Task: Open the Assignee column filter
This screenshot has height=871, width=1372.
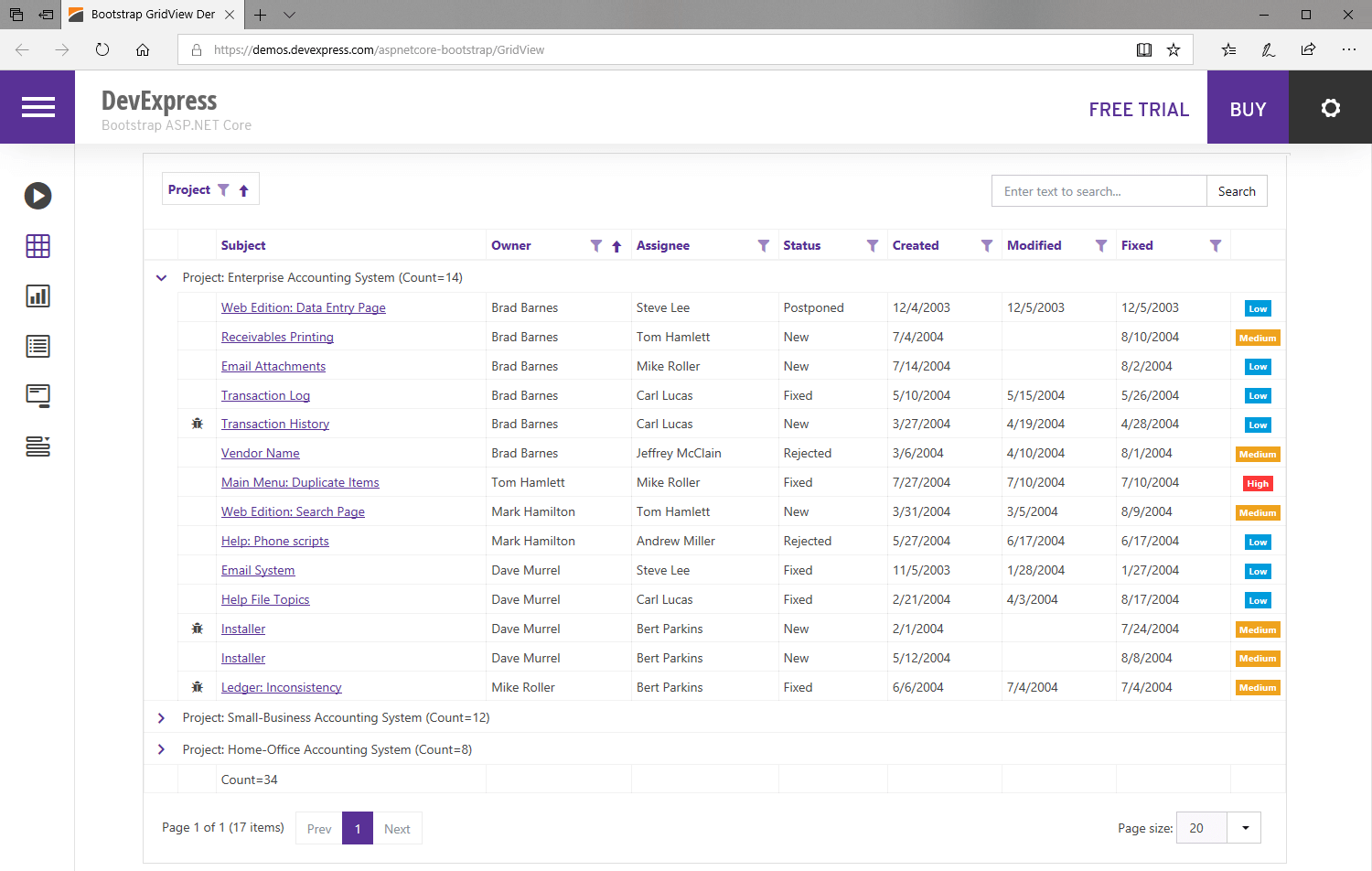Action: (x=764, y=246)
